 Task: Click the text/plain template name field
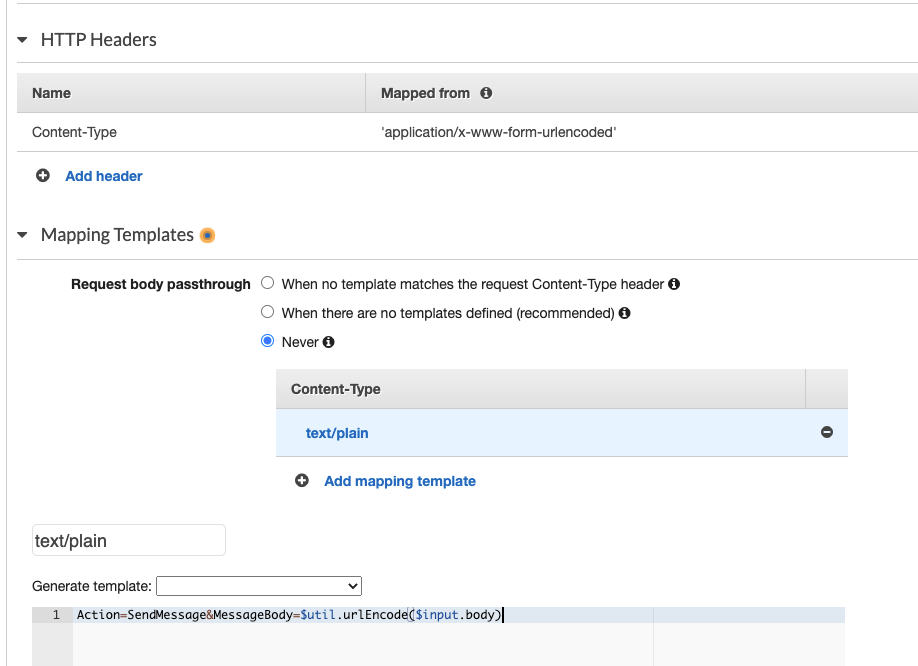point(128,539)
